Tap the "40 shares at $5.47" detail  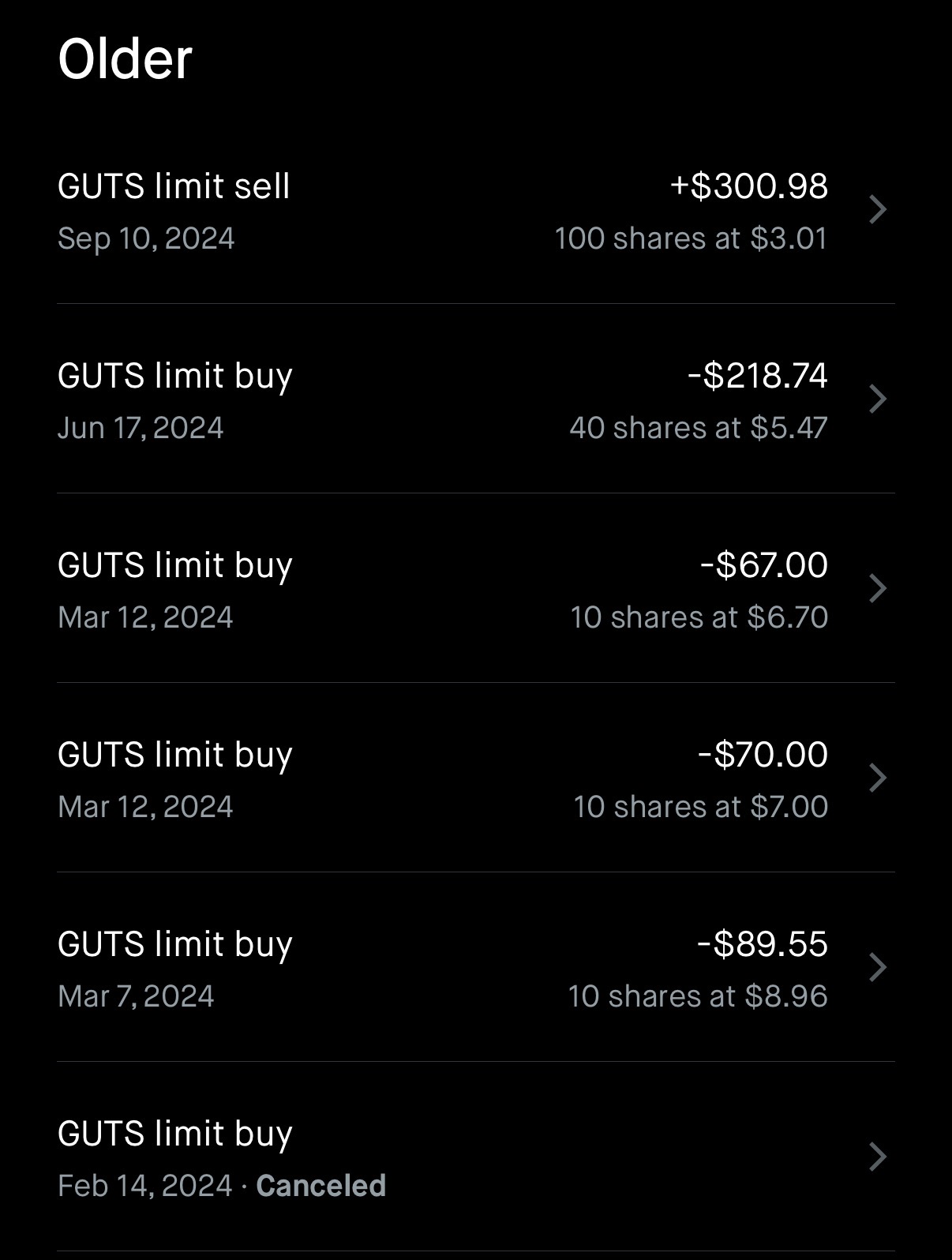pos(698,428)
